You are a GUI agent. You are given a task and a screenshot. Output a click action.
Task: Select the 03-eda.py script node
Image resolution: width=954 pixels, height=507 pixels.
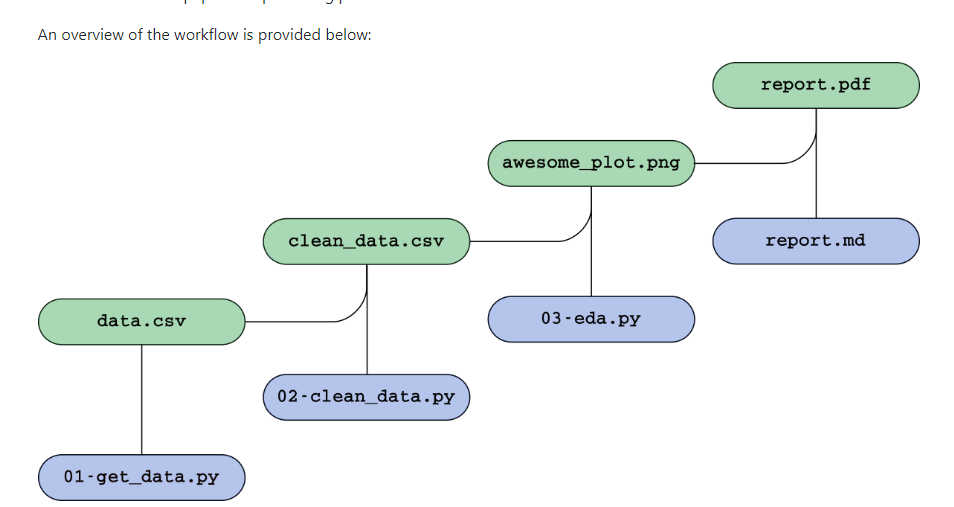pyautogui.click(x=591, y=319)
